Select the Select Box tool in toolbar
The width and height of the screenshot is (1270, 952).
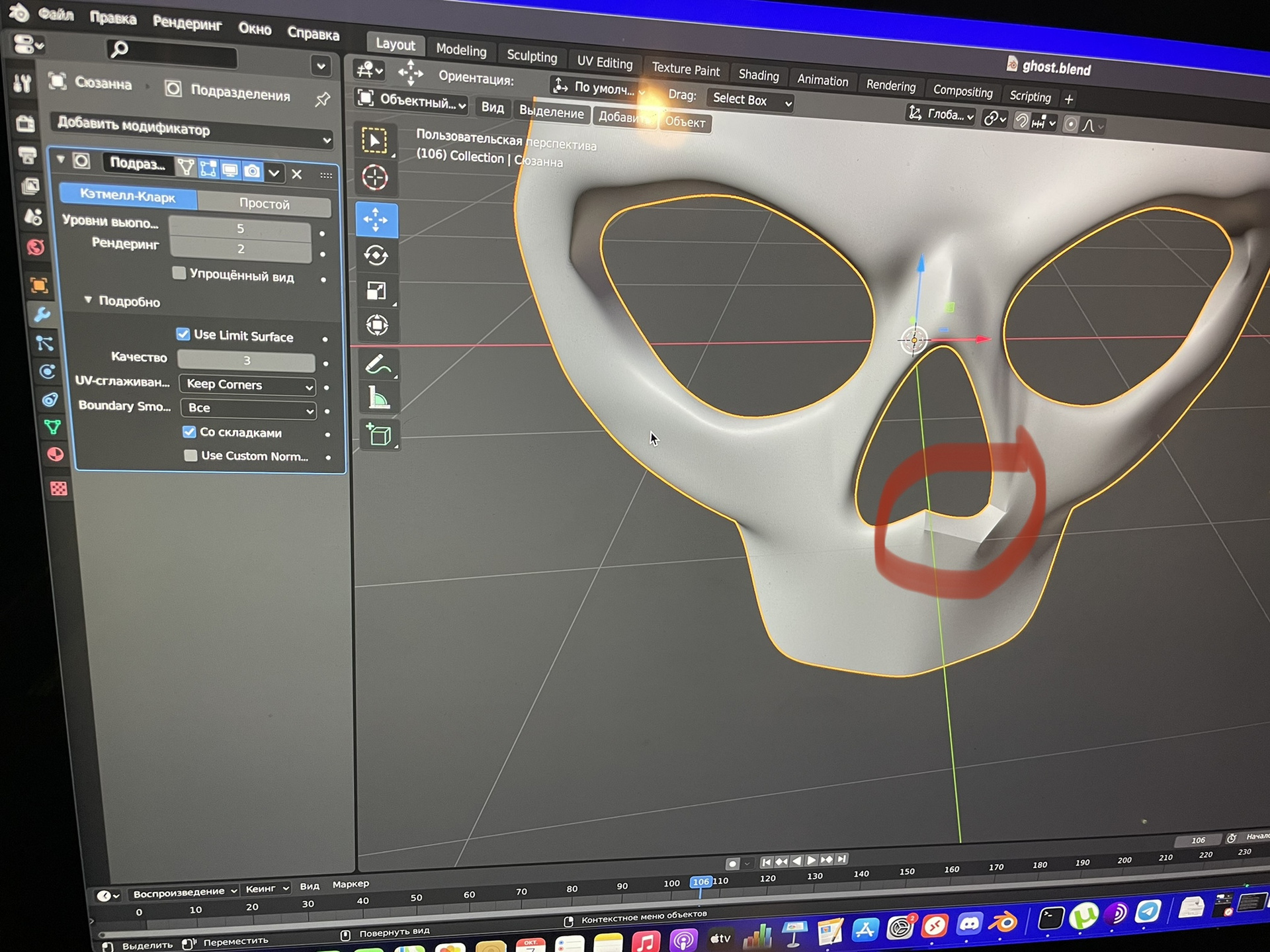[375, 140]
